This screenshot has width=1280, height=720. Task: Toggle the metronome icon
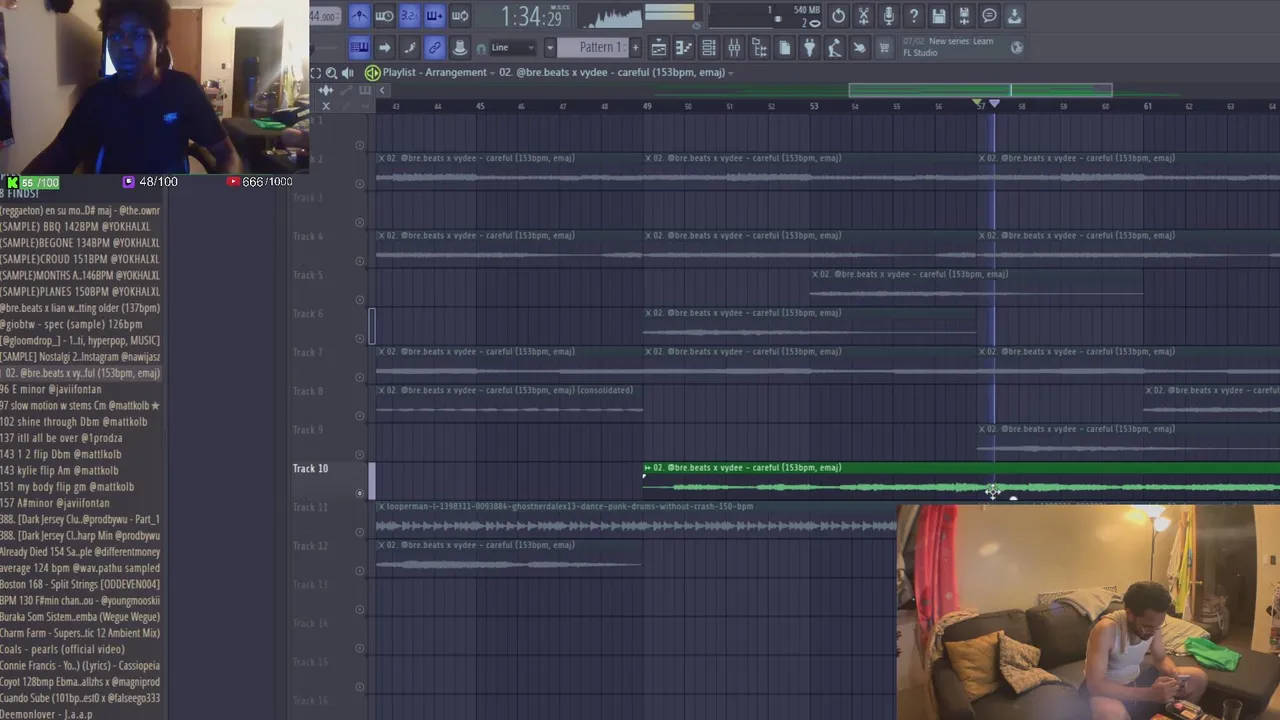coord(359,16)
